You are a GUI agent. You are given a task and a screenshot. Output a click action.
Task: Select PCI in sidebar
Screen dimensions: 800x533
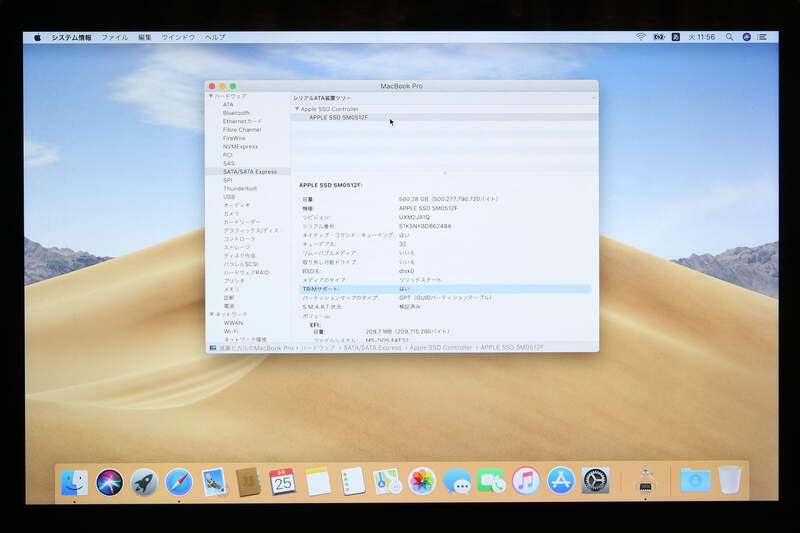click(228, 155)
